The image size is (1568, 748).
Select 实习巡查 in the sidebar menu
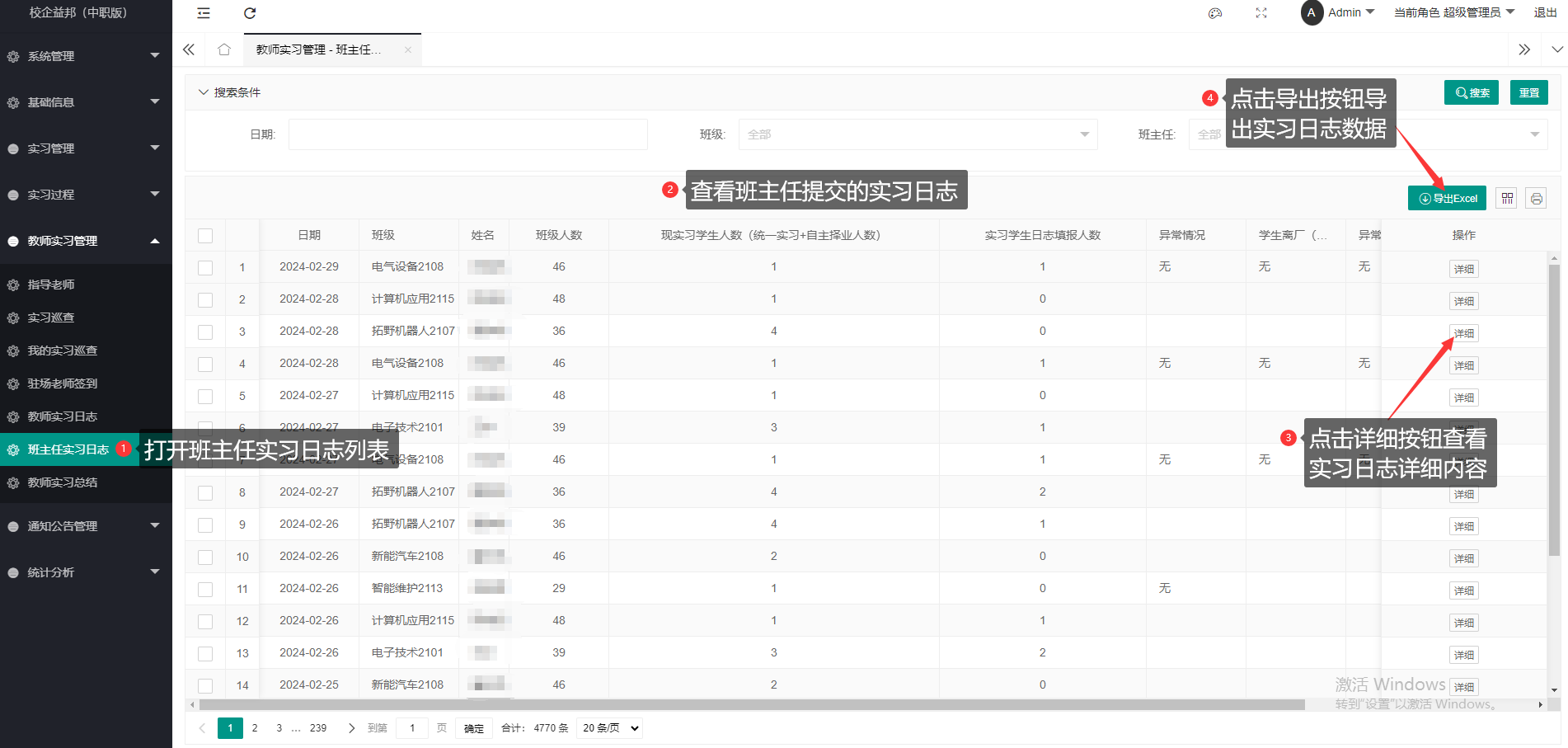coord(51,318)
